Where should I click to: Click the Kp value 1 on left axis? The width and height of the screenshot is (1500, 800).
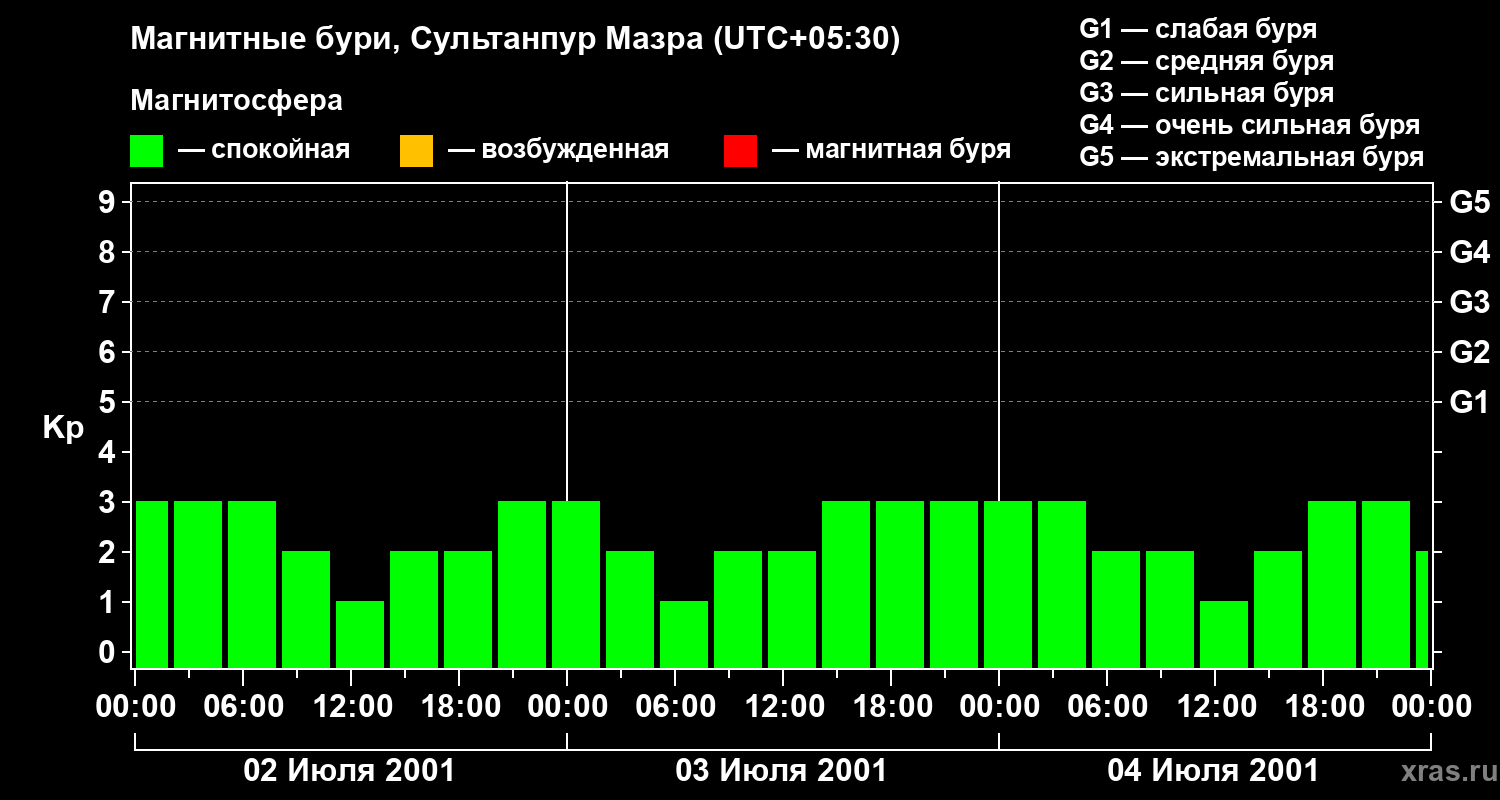point(109,602)
